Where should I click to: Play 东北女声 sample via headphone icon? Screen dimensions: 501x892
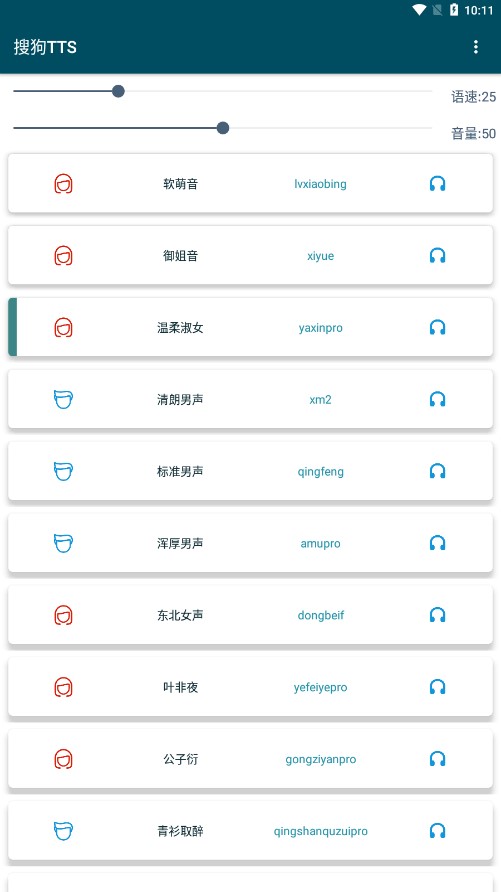pos(437,615)
